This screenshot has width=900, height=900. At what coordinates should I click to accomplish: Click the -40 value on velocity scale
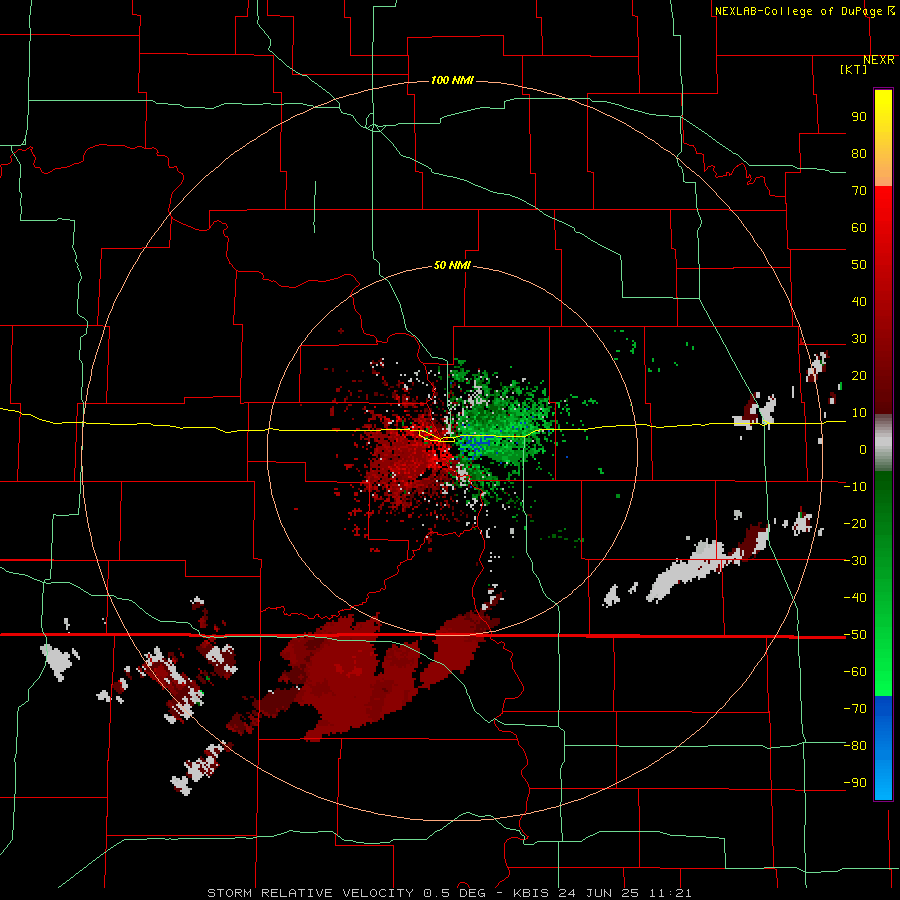pos(855,598)
